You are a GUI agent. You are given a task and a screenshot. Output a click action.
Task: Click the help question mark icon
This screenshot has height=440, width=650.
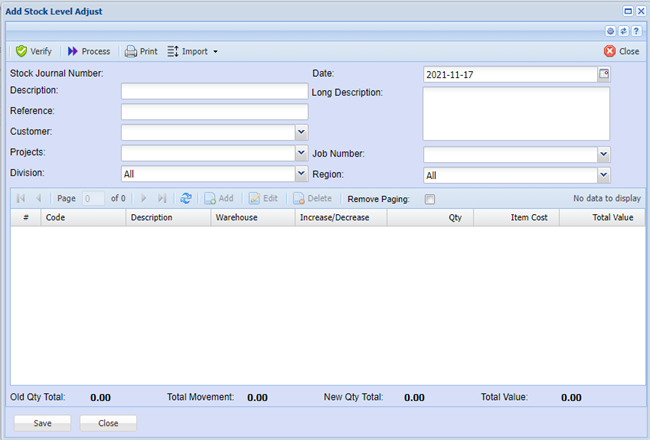point(636,31)
